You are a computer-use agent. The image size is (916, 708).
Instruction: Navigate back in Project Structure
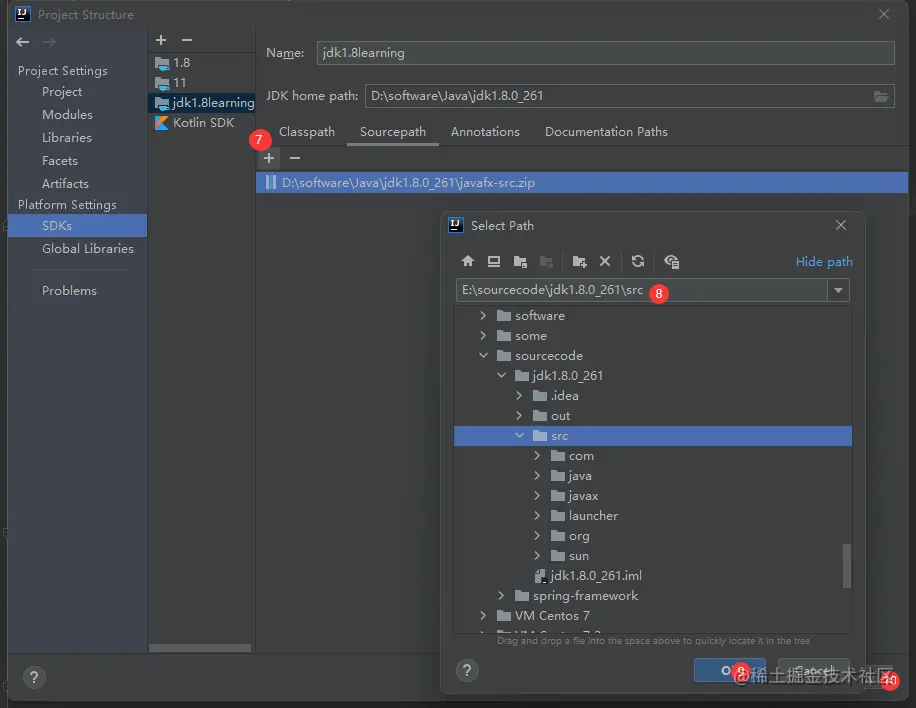point(23,41)
